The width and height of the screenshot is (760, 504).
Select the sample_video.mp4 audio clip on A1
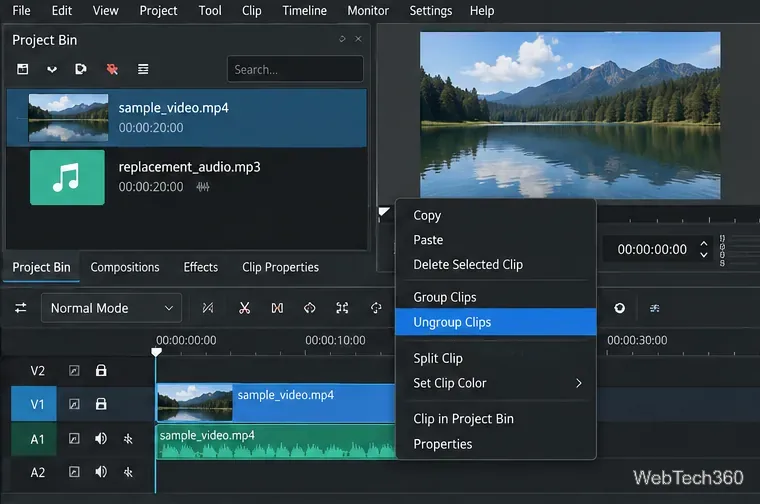[x=276, y=441]
